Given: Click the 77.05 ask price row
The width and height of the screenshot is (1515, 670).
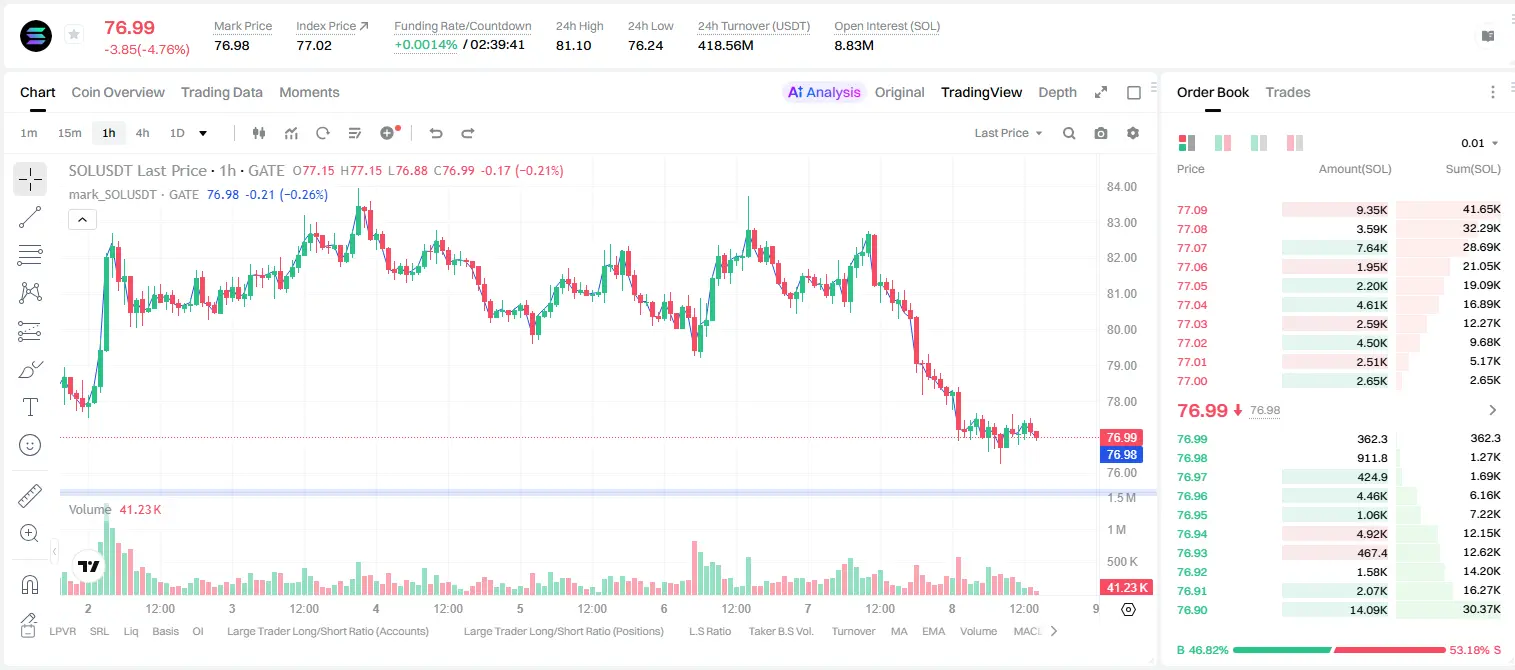Looking at the screenshot, I should (1339, 286).
